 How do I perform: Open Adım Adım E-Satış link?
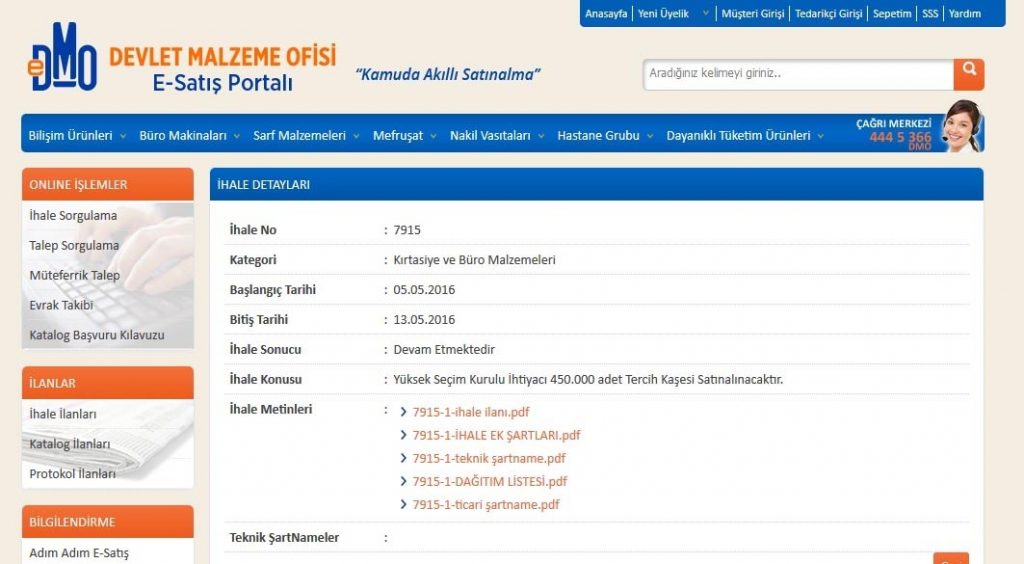tap(79, 553)
